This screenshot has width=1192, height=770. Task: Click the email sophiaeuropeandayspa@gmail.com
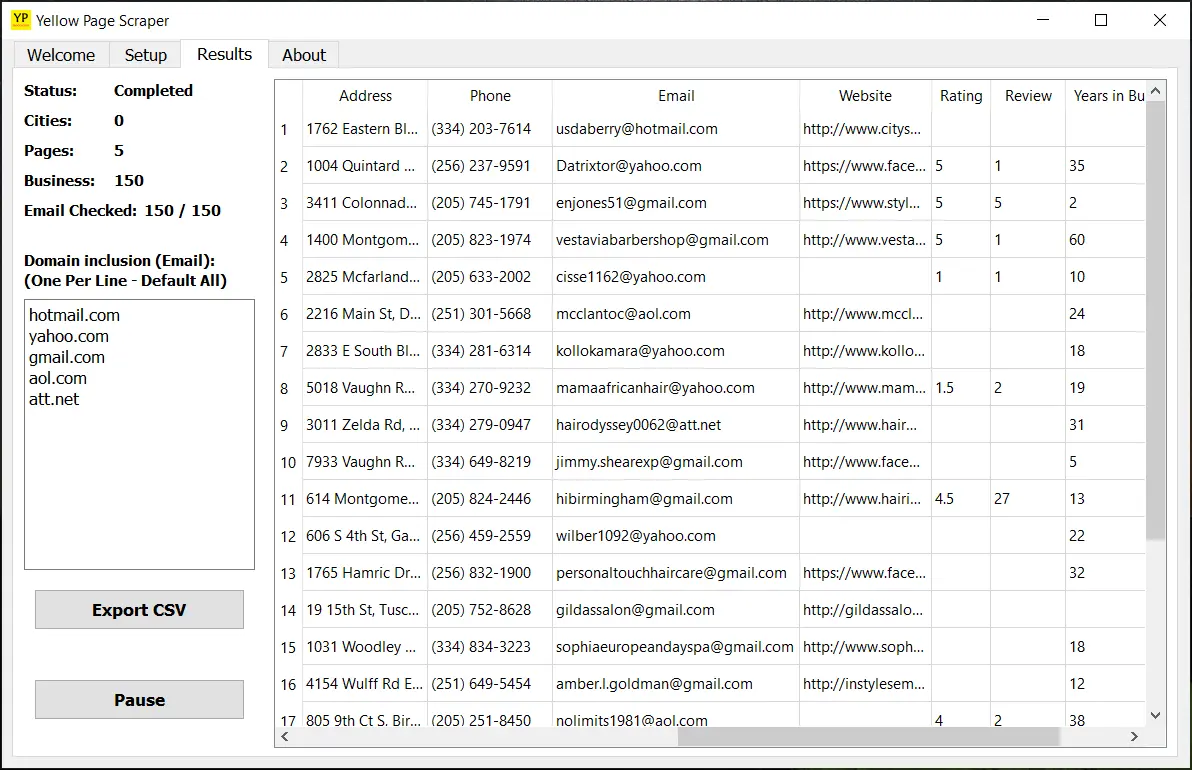(x=674, y=647)
